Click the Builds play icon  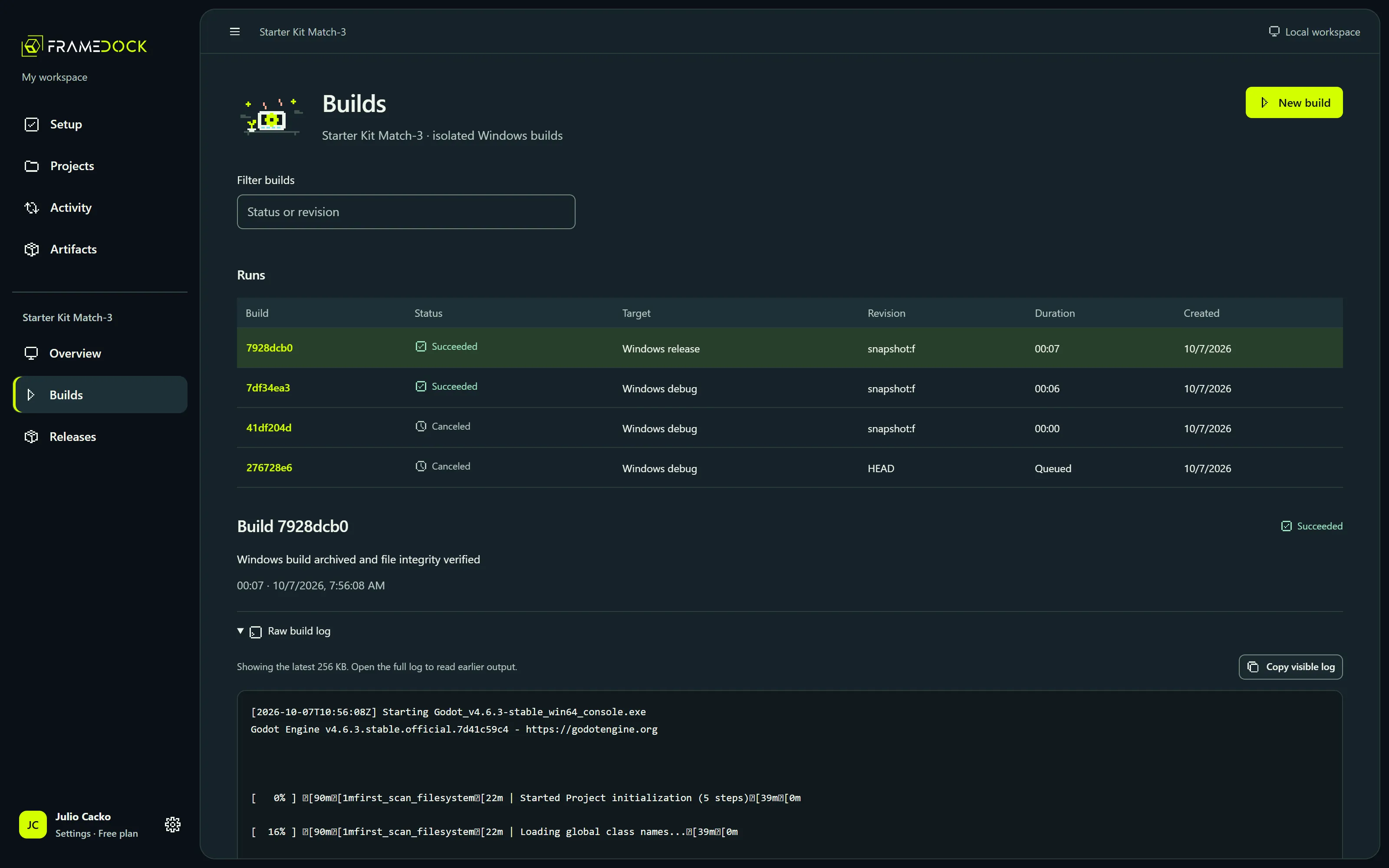[31, 395]
